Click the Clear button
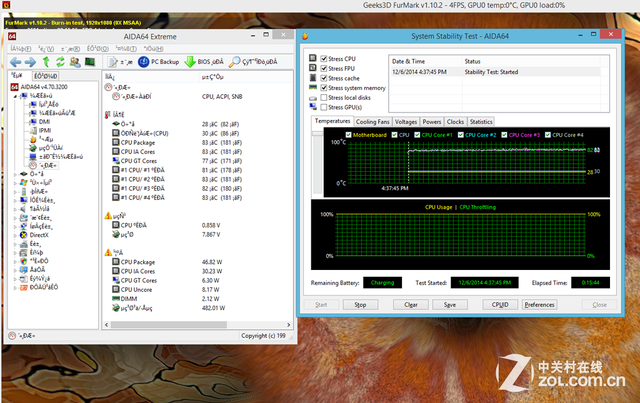 411,305
